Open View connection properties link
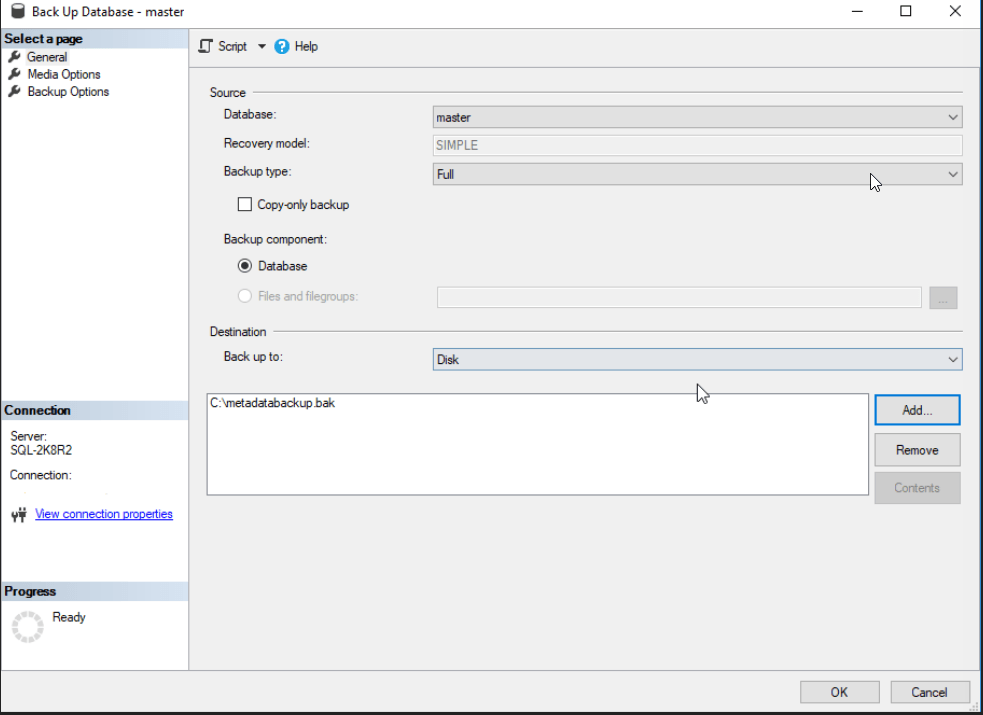This screenshot has width=983, height=715. 104,514
